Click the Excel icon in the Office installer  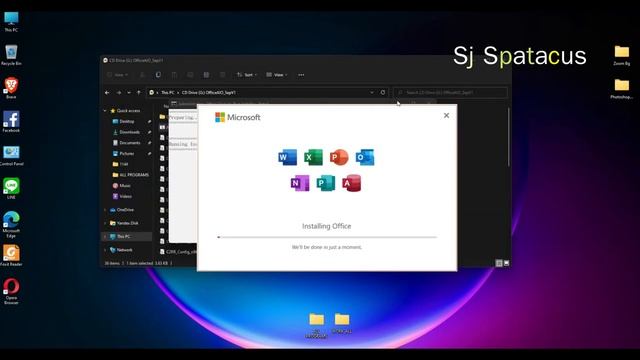313,157
